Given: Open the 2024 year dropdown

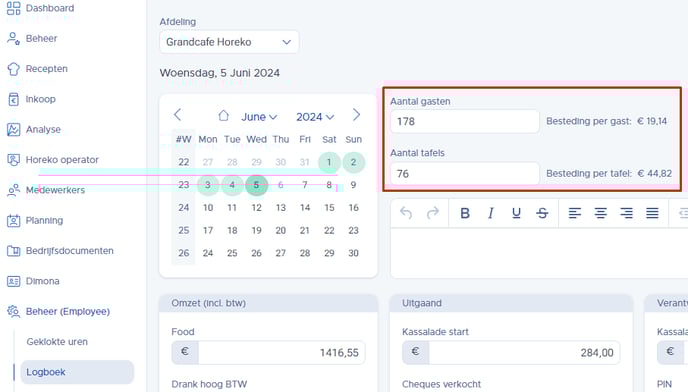Looking at the screenshot, I should click(x=315, y=117).
